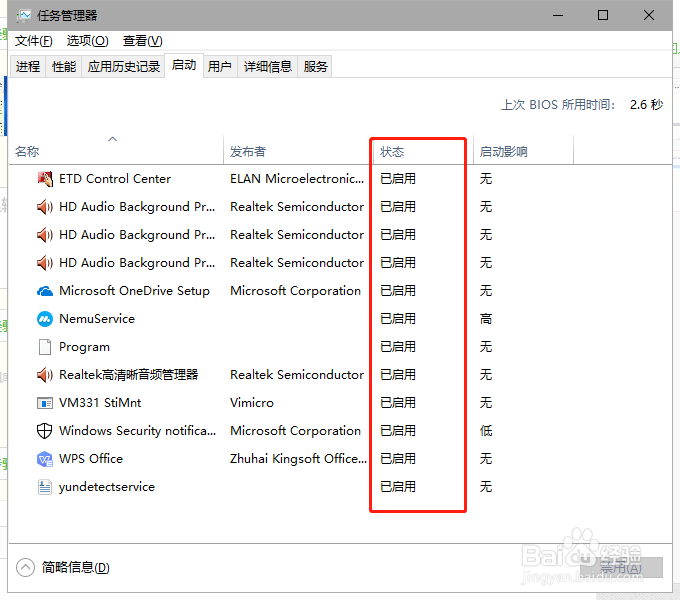
Task: Sort by the 启动影响 column header
Action: click(x=523, y=151)
